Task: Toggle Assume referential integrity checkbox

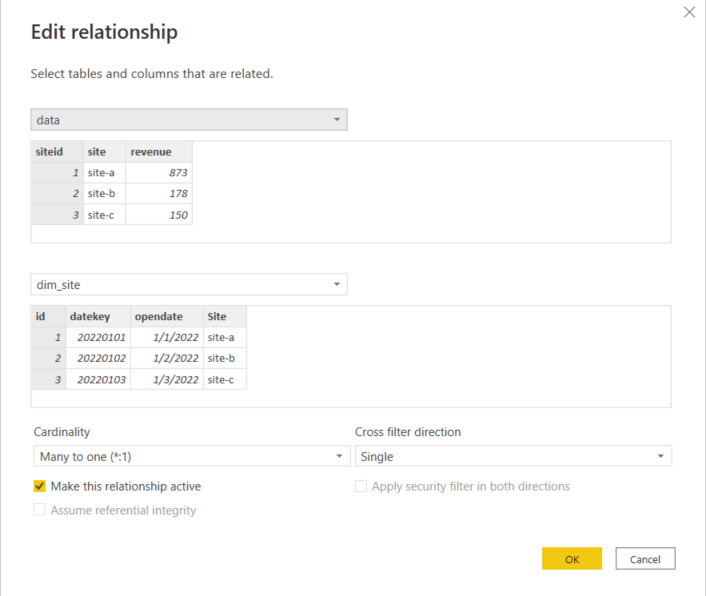Action: coord(40,510)
